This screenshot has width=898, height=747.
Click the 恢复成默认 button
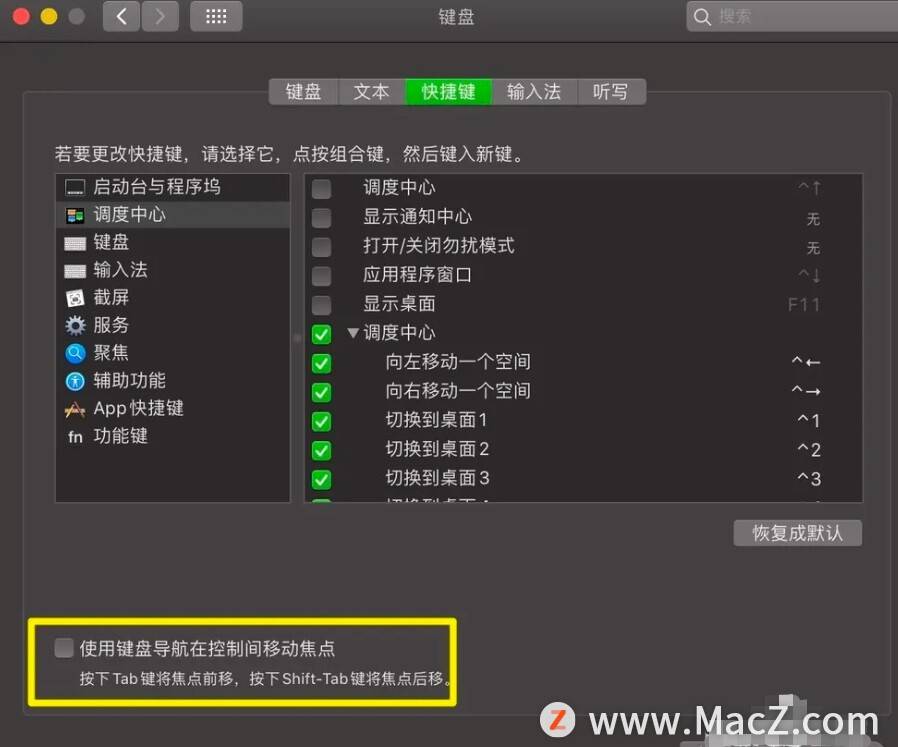coord(797,533)
